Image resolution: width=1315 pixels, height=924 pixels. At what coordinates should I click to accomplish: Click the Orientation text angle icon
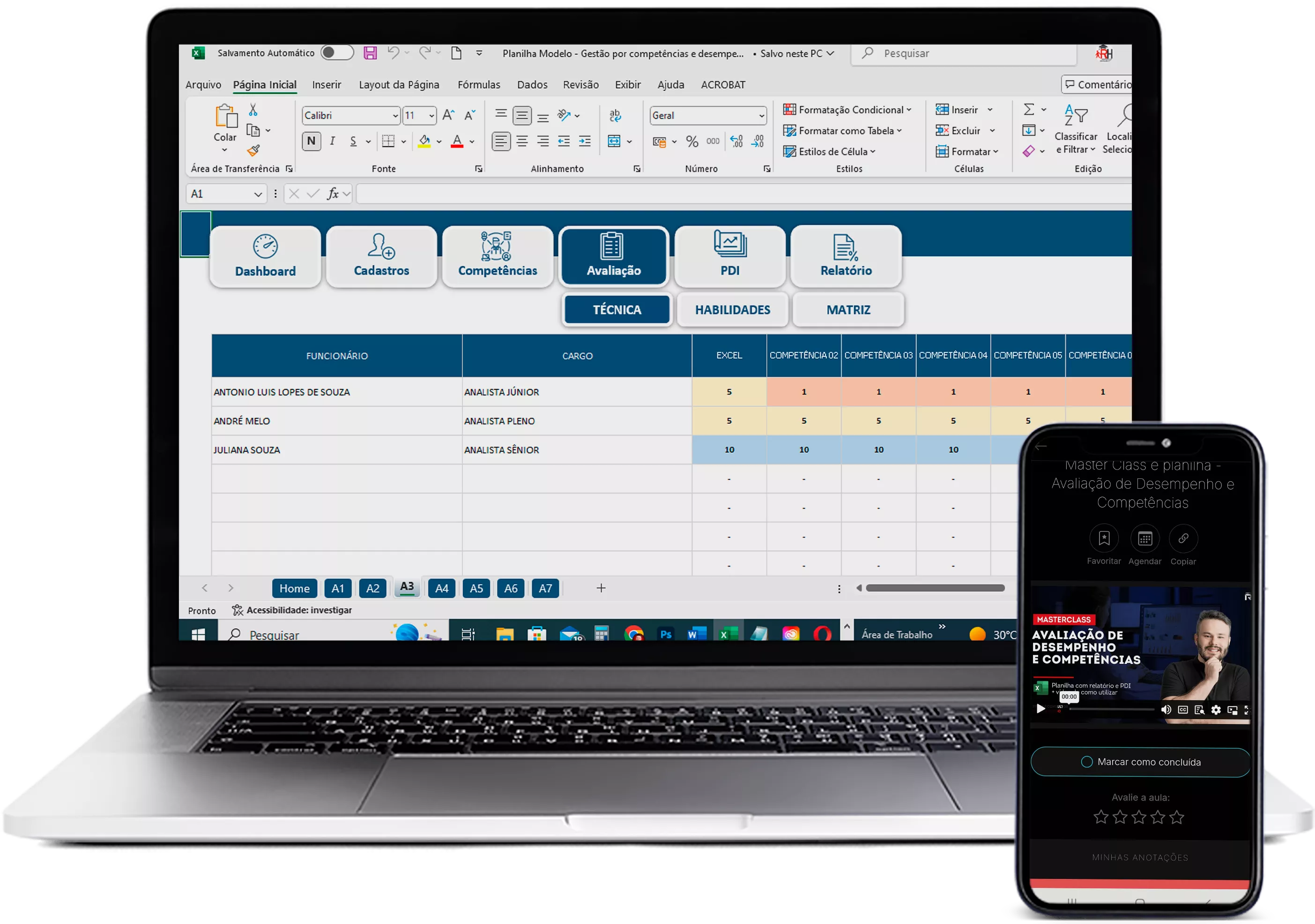pyautogui.click(x=564, y=115)
